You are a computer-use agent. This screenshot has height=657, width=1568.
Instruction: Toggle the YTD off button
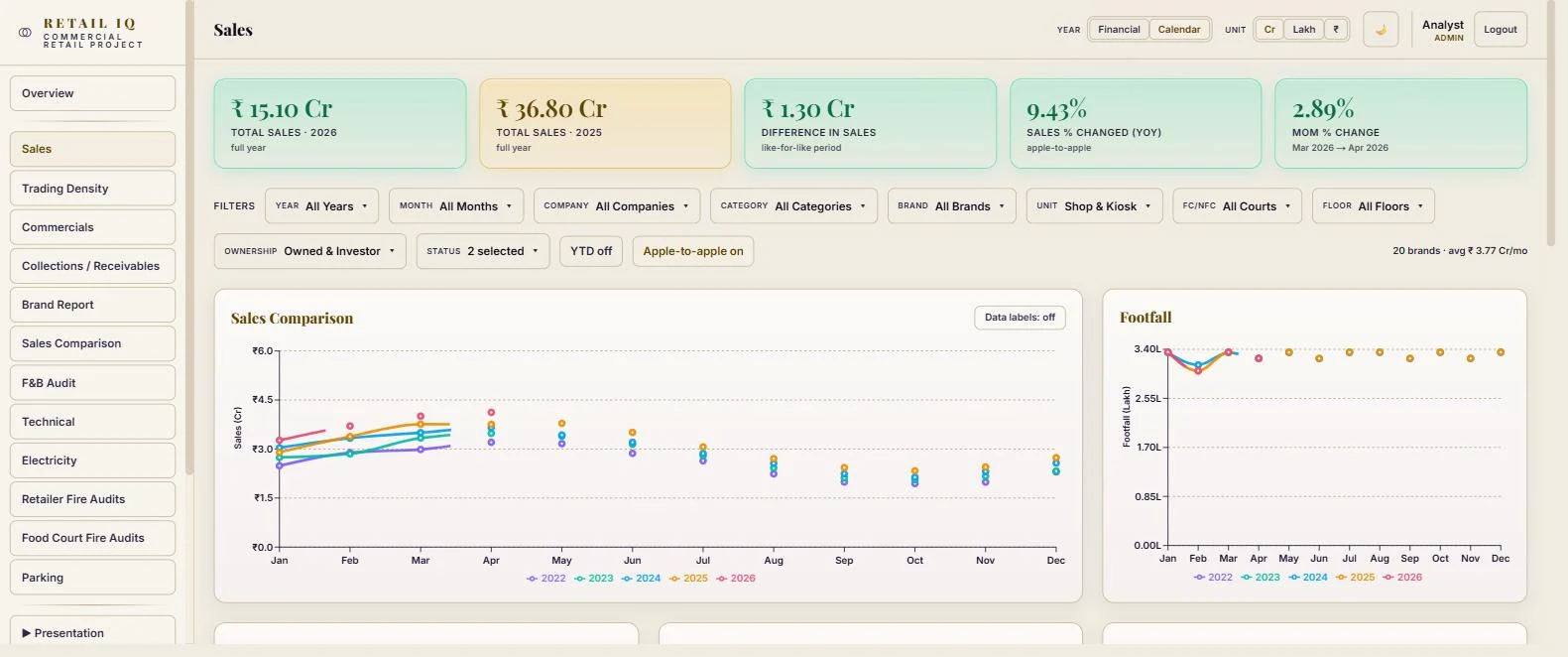tap(591, 251)
